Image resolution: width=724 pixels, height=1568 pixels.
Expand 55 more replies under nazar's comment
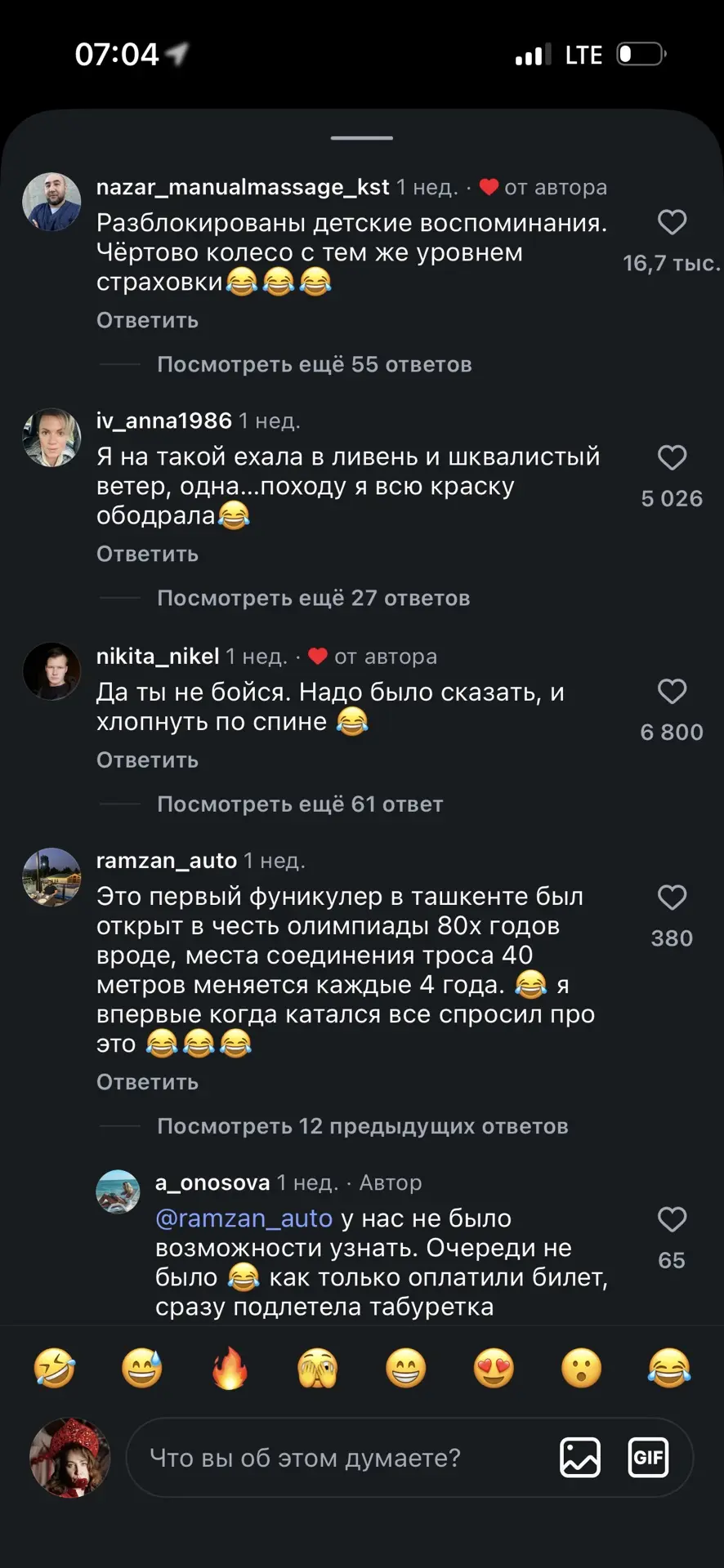pyautogui.click(x=314, y=364)
